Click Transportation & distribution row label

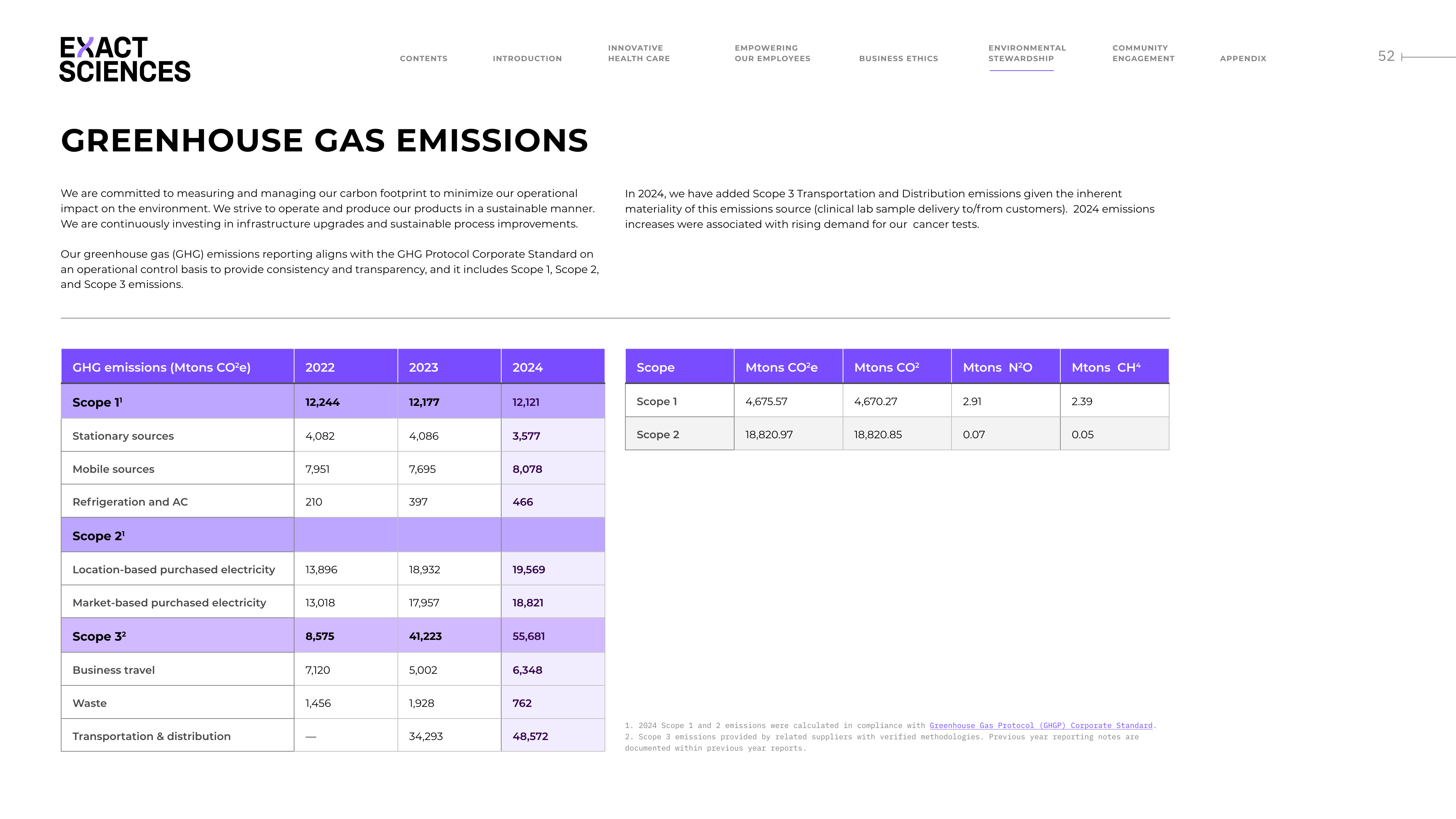[x=151, y=736]
